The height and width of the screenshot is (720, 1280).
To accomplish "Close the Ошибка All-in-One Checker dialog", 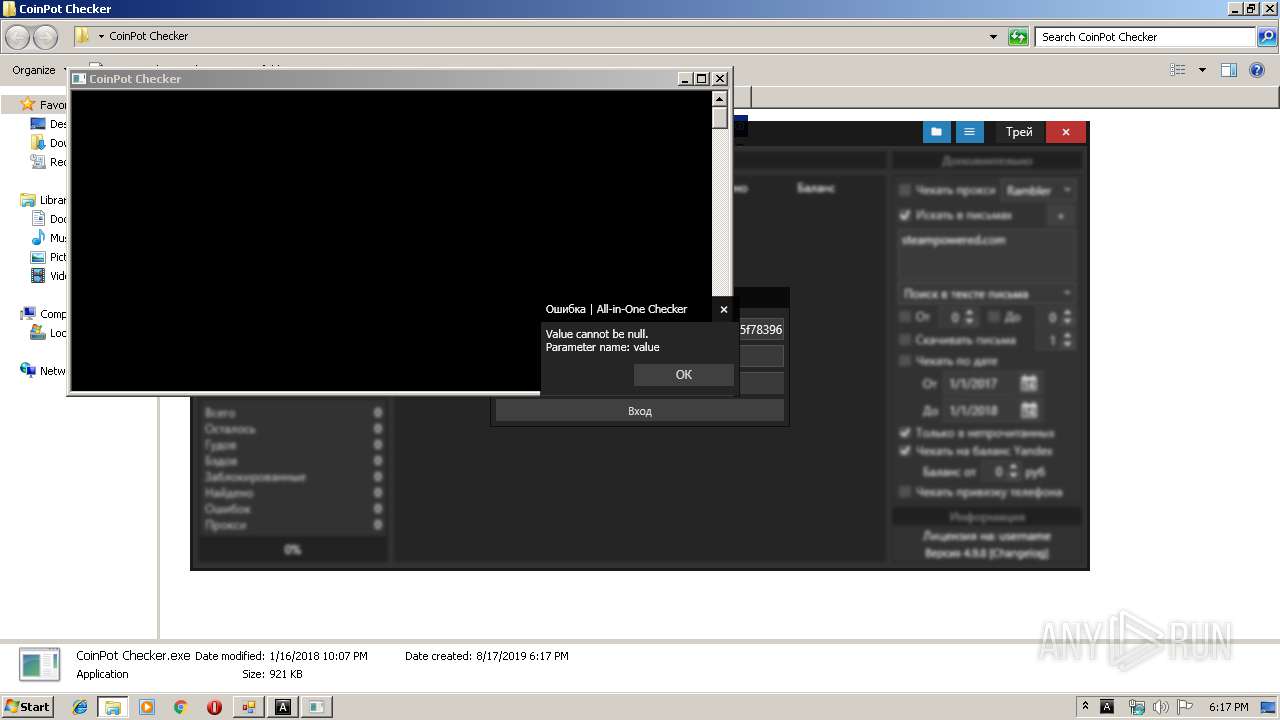I will tap(724, 309).
